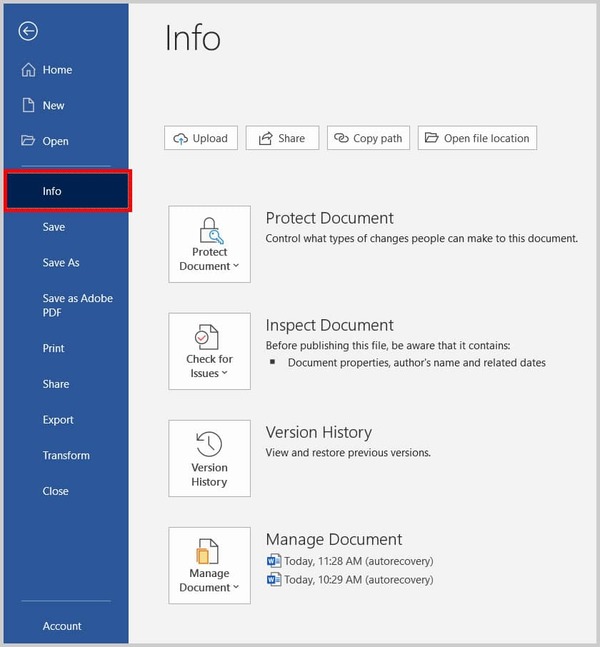600x647 pixels.
Task: Select New in the sidebar
Action: click(x=66, y=105)
